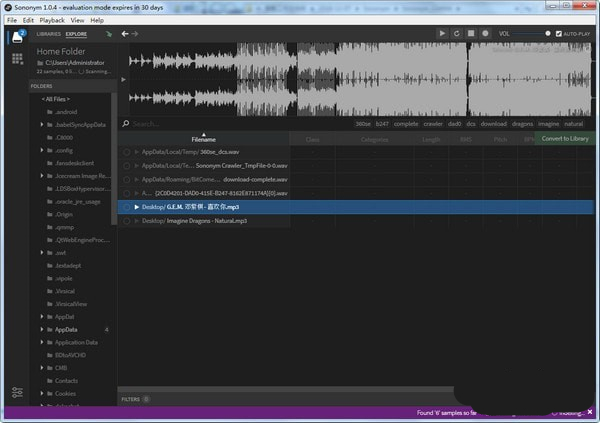600x423 pixels.
Task: Click the back navigation arrow
Action: (125, 33)
